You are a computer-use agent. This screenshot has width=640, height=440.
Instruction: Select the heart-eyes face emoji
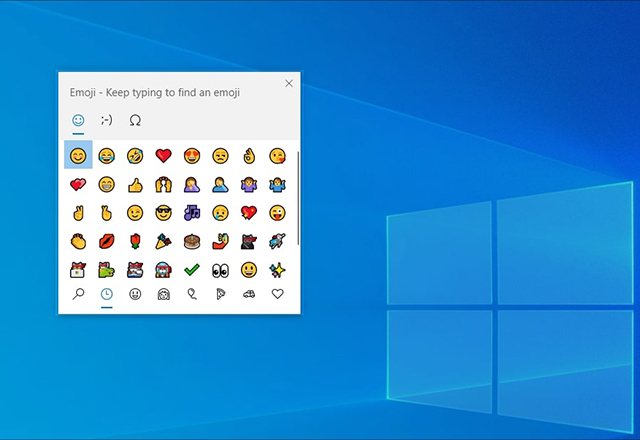[x=192, y=156]
